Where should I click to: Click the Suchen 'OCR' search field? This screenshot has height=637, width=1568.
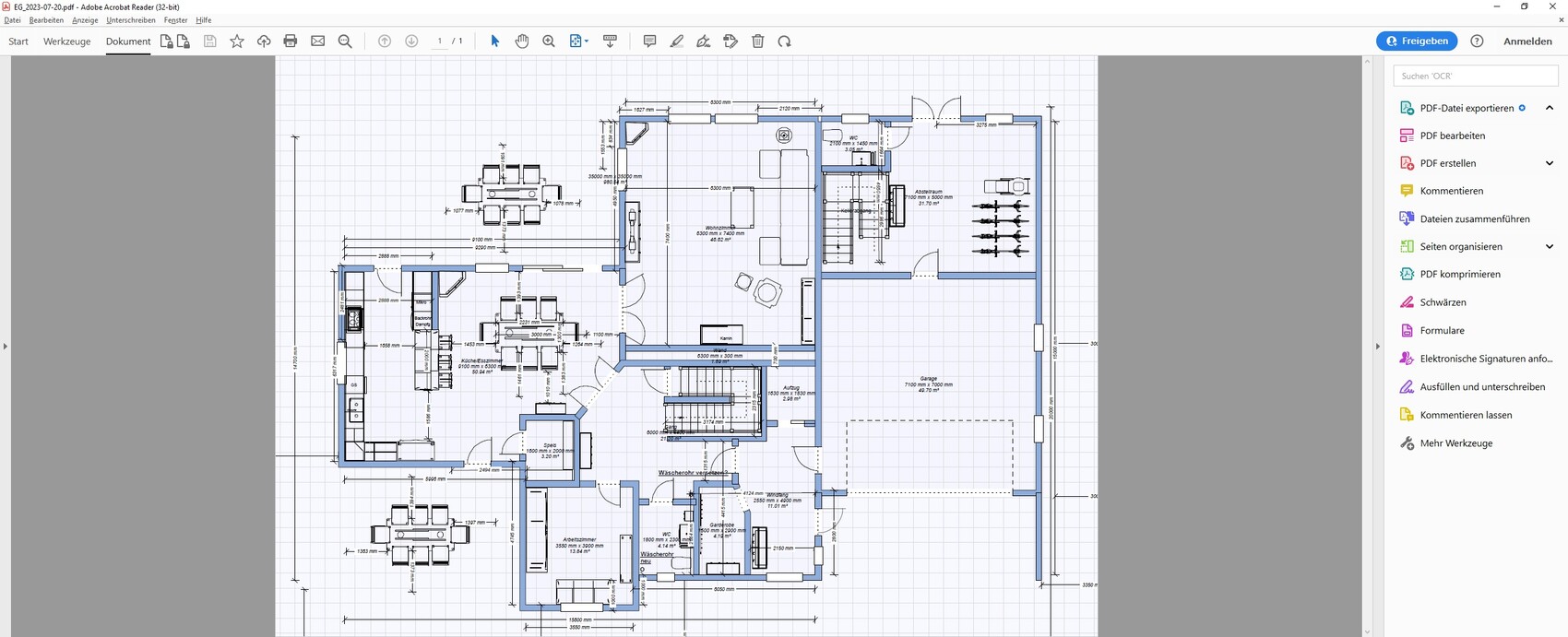pos(1474,76)
